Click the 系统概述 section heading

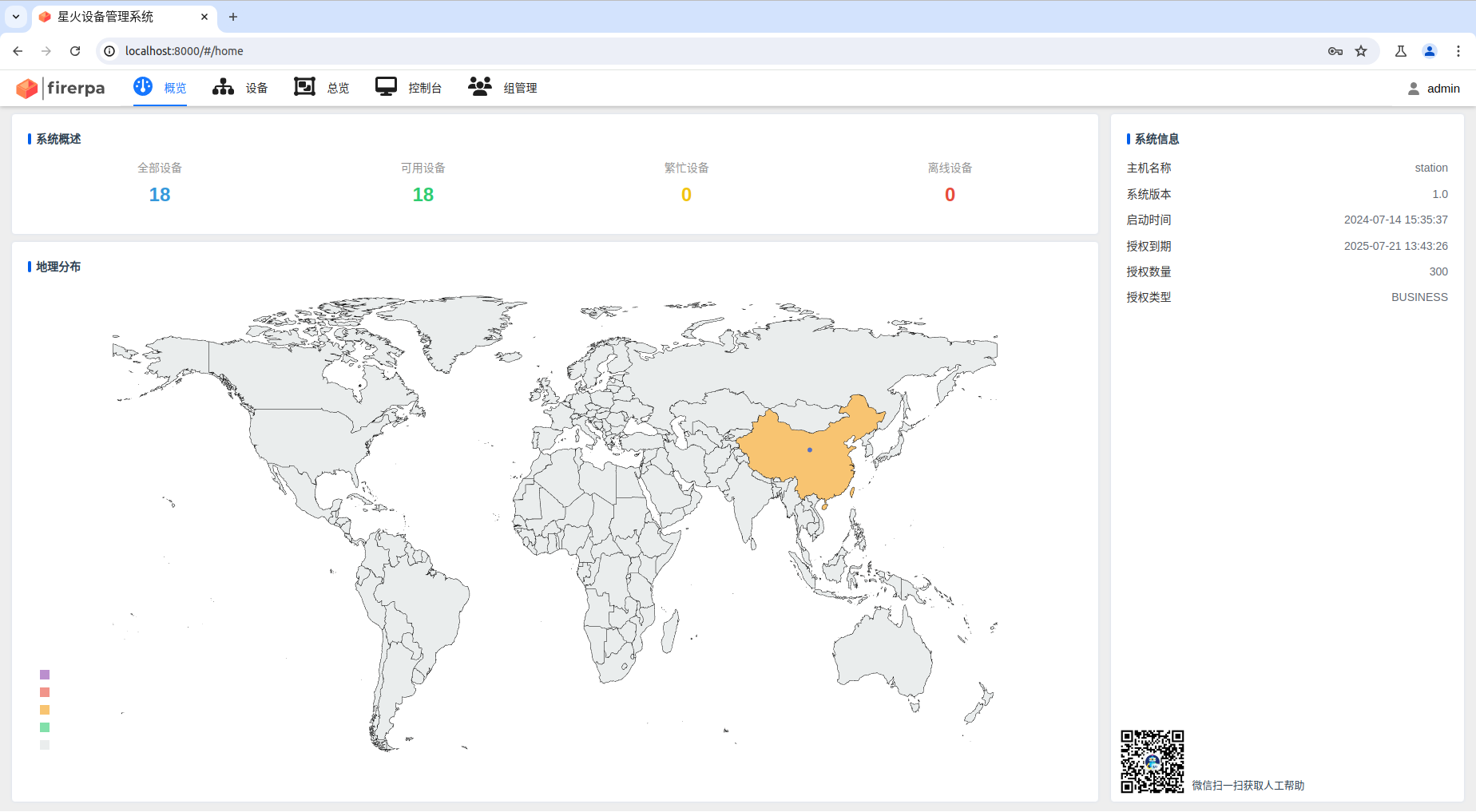pos(58,139)
